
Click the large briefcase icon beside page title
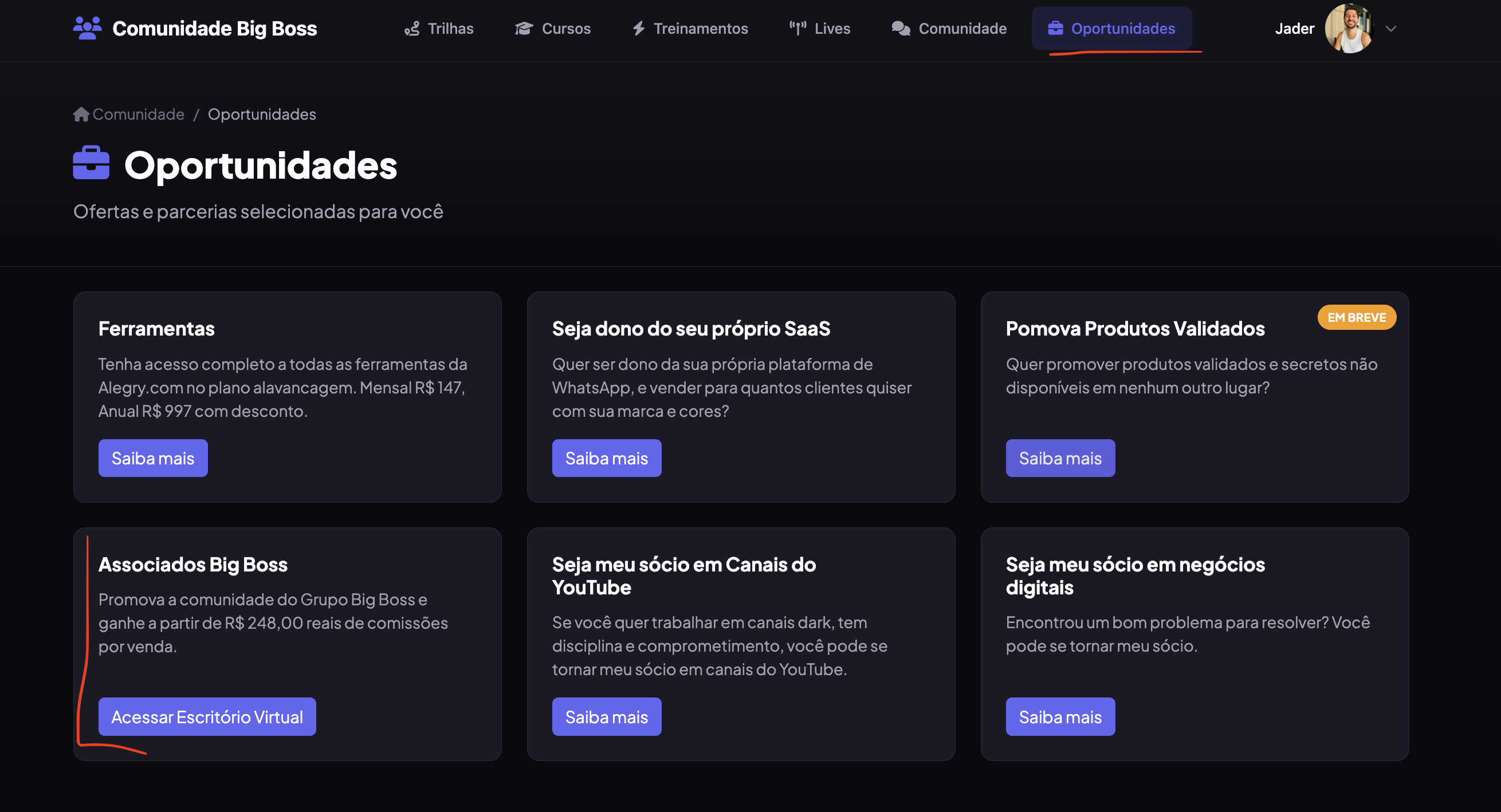click(91, 163)
